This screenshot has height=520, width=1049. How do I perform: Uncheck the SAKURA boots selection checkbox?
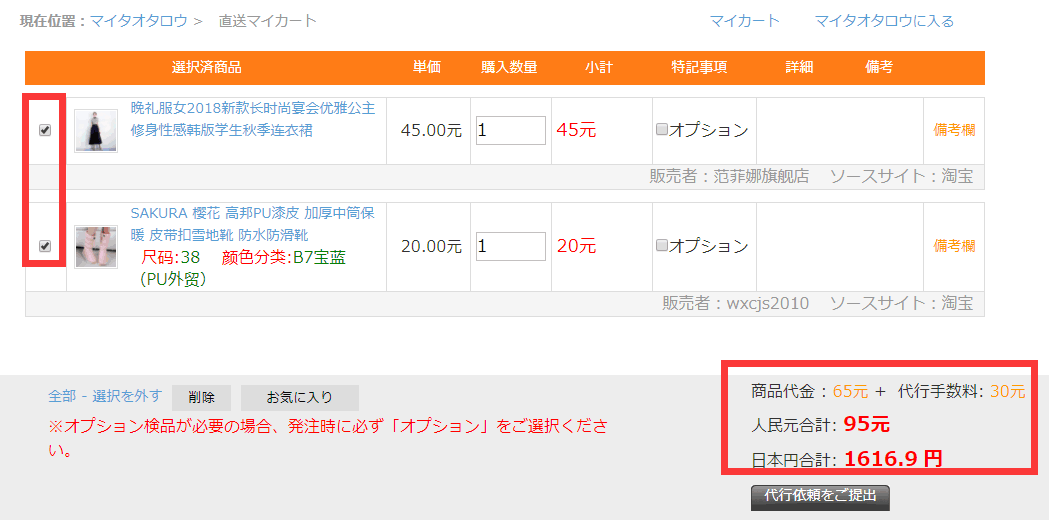tap(45, 246)
